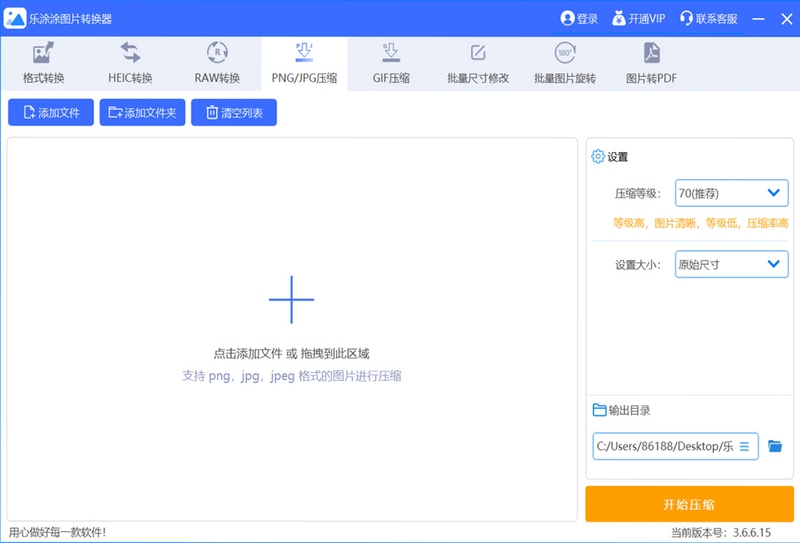The height and width of the screenshot is (543, 800).
Task: Click the 设置 gear icon
Action: point(597,157)
